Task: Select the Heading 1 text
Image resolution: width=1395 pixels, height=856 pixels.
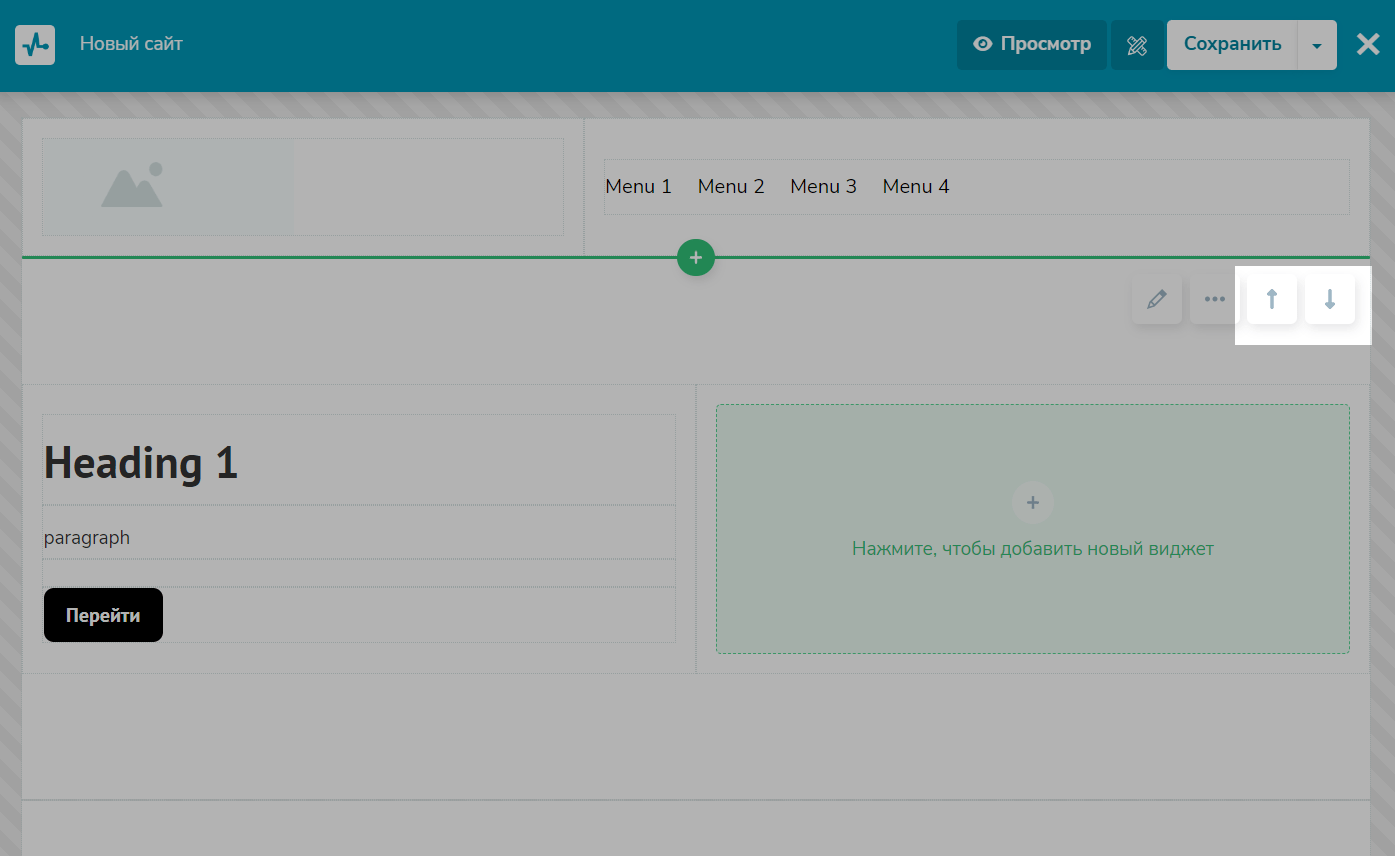Action: coord(141,463)
